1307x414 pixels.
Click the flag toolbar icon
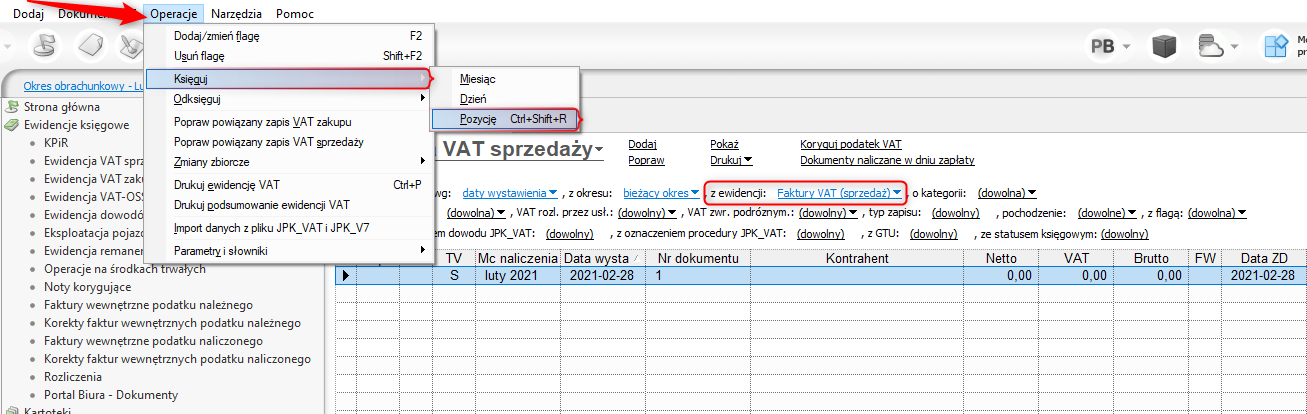(x=44, y=46)
